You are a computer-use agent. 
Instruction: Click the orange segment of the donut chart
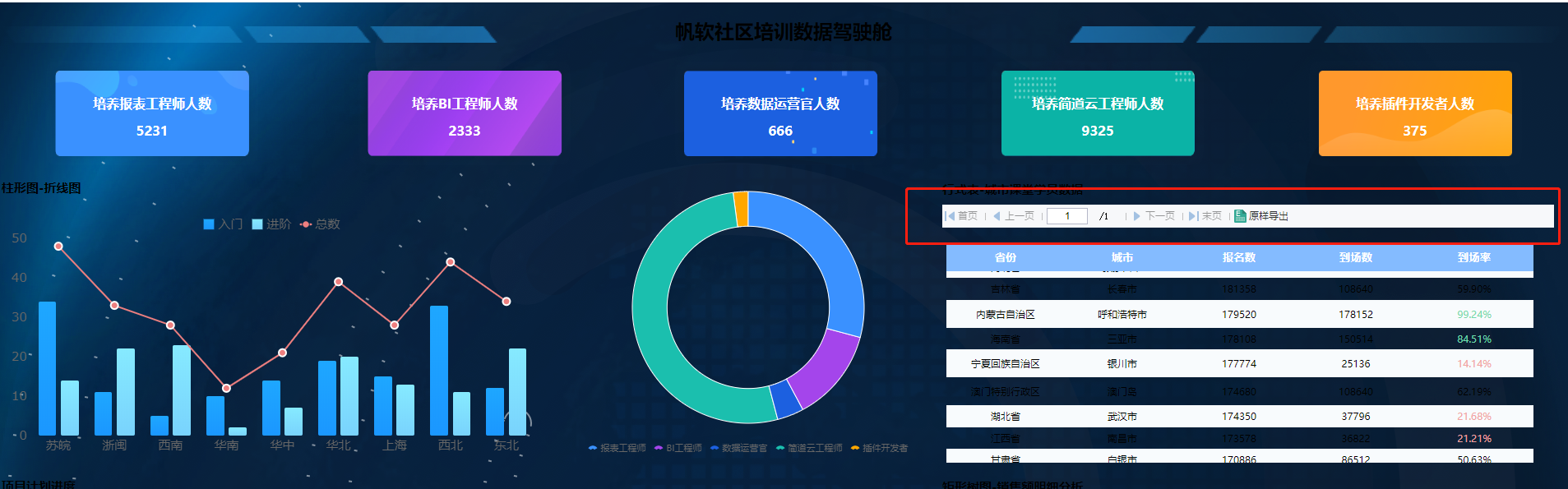741,209
